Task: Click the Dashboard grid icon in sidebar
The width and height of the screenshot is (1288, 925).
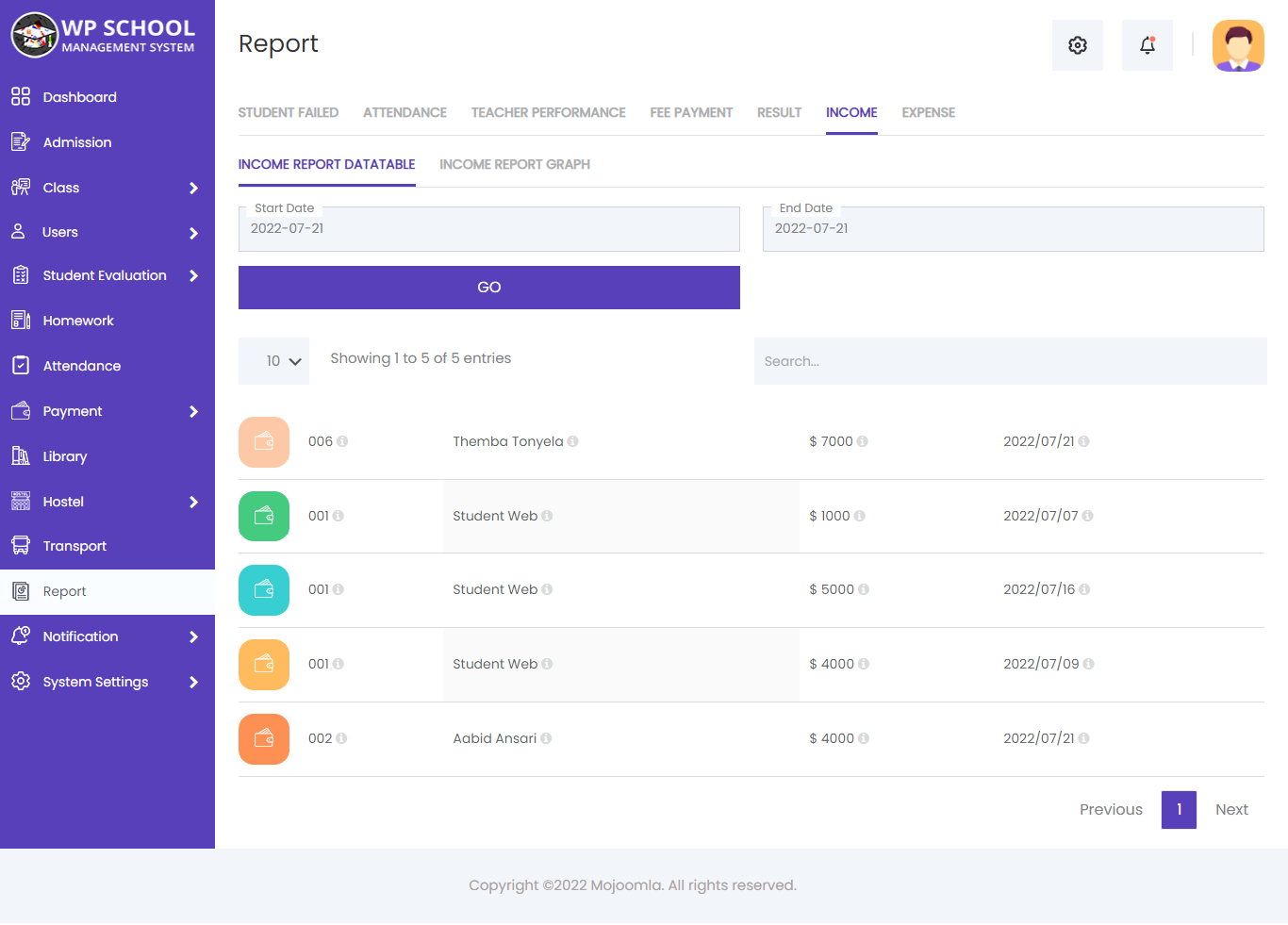Action: click(21, 96)
